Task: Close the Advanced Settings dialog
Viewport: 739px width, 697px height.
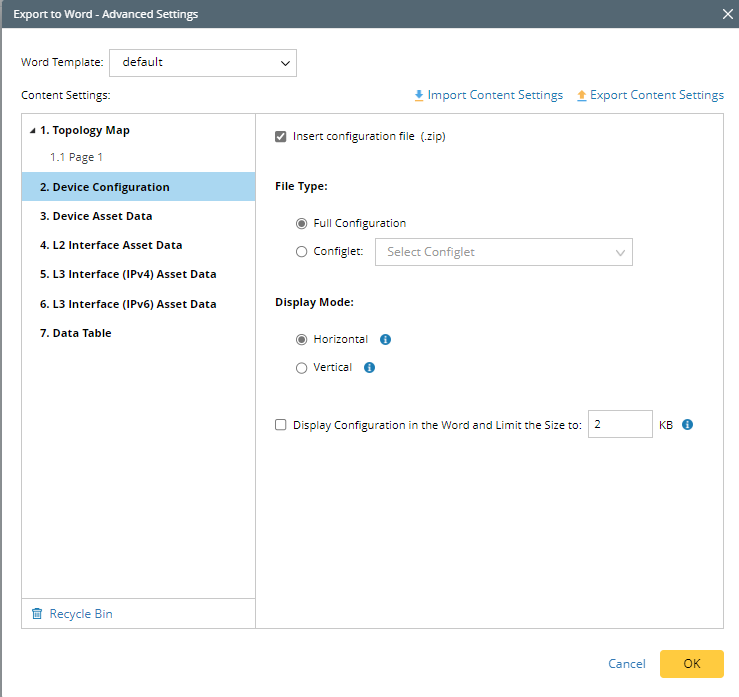Action: click(x=727, y=14)
